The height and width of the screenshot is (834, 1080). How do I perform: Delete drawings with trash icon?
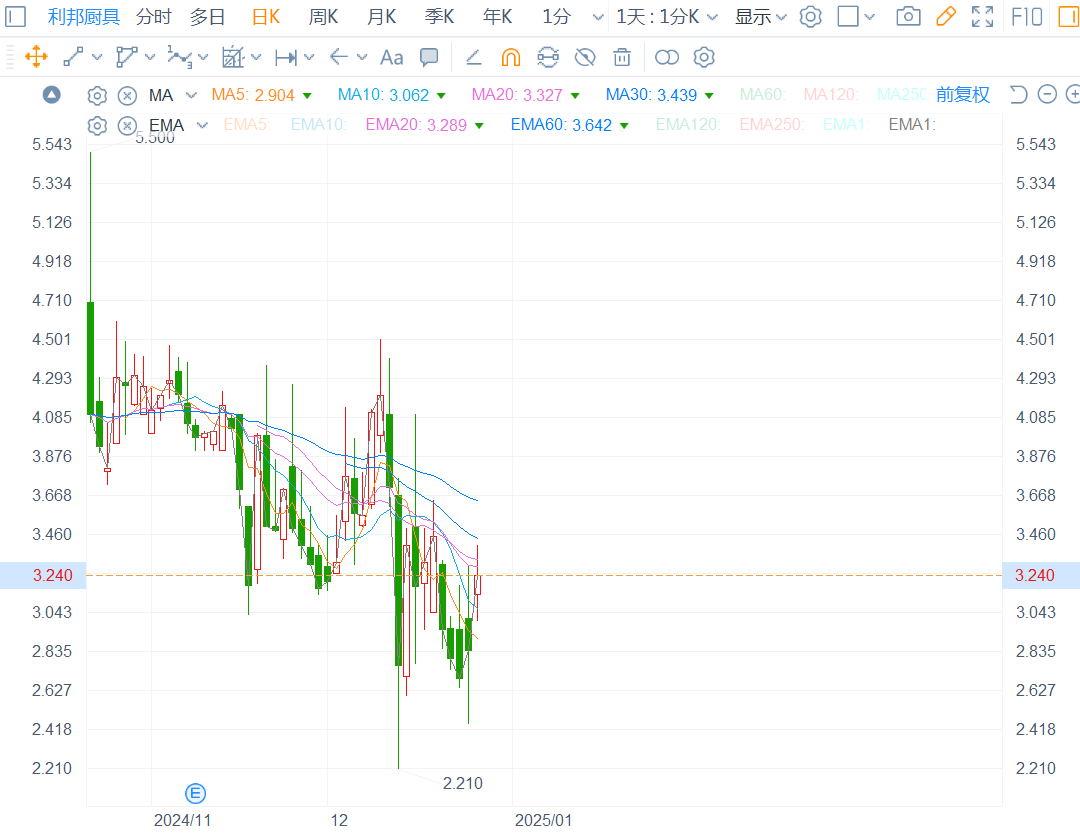coord(622,57)
